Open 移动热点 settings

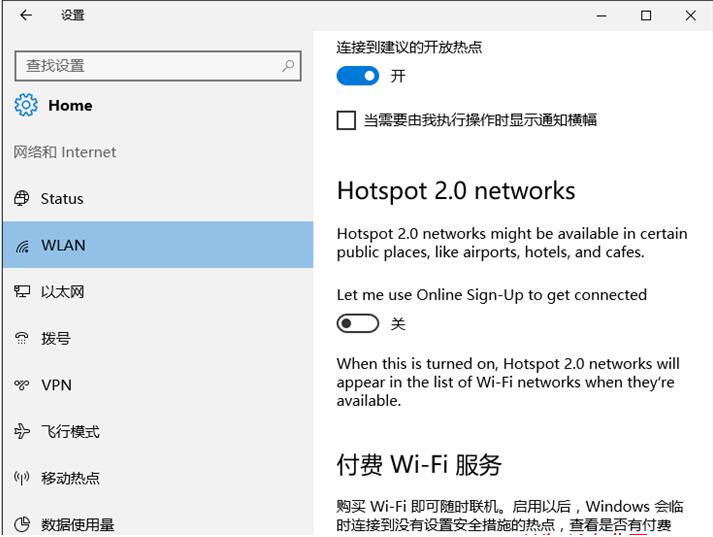coord(158,478)
